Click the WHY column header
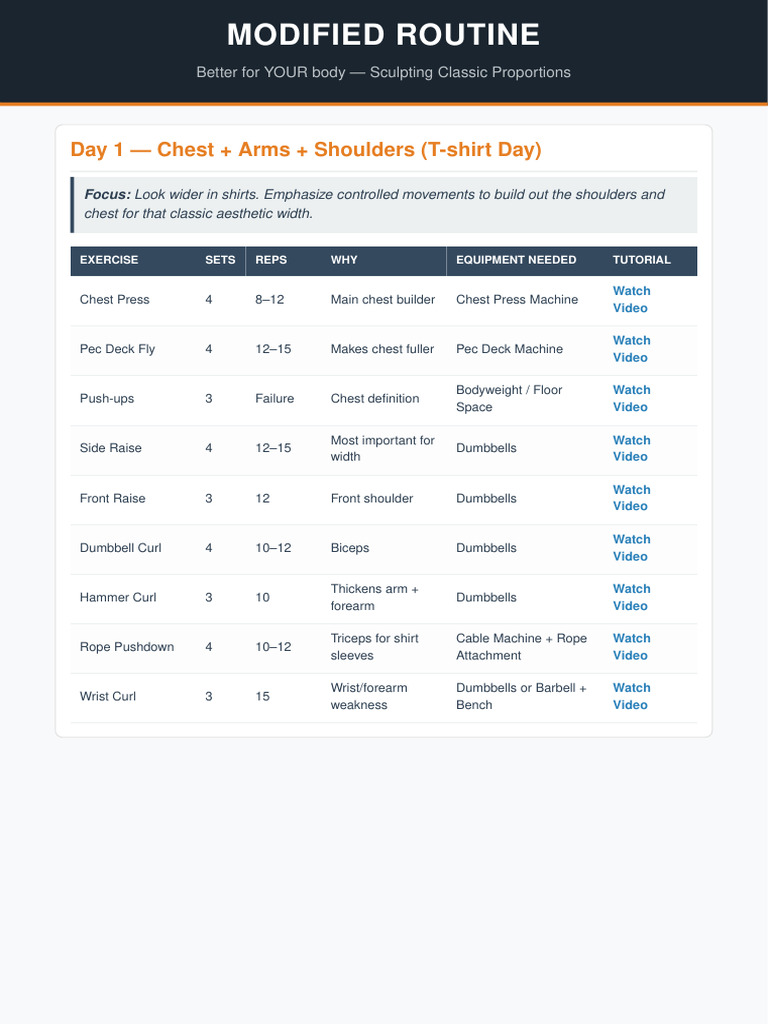 coord(344,260)
